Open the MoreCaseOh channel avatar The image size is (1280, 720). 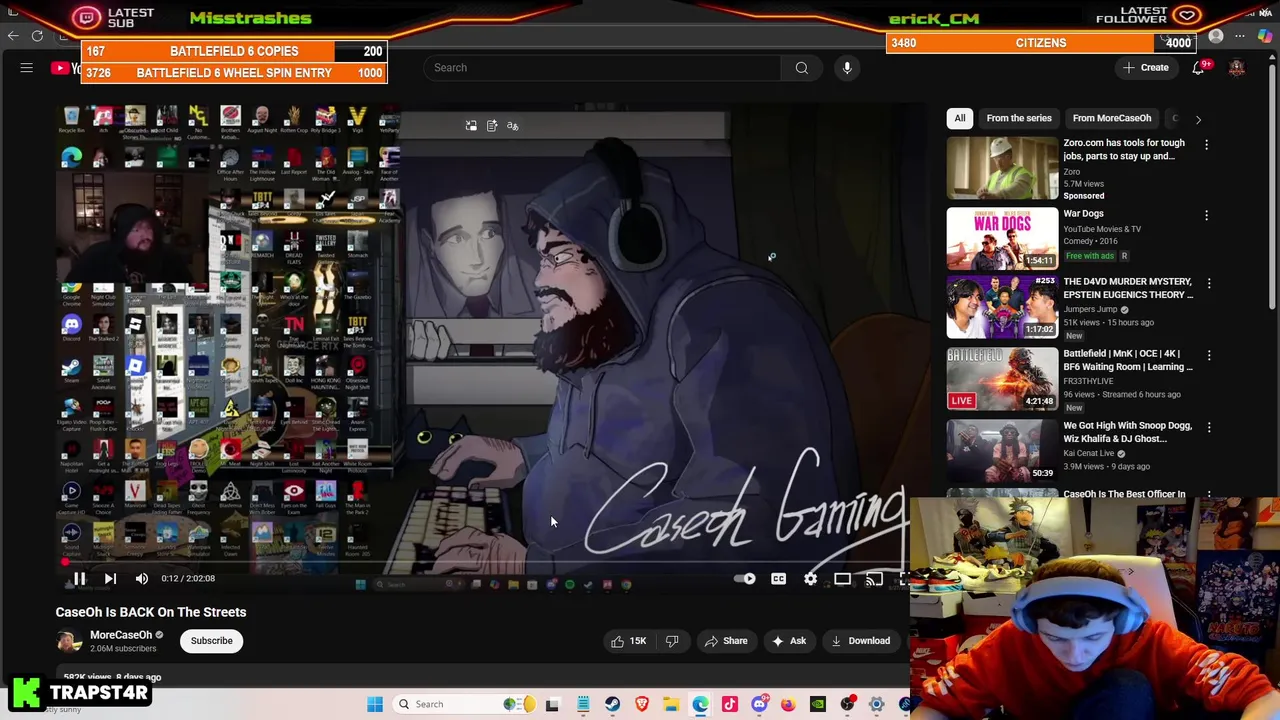click(x=69, y=641)
